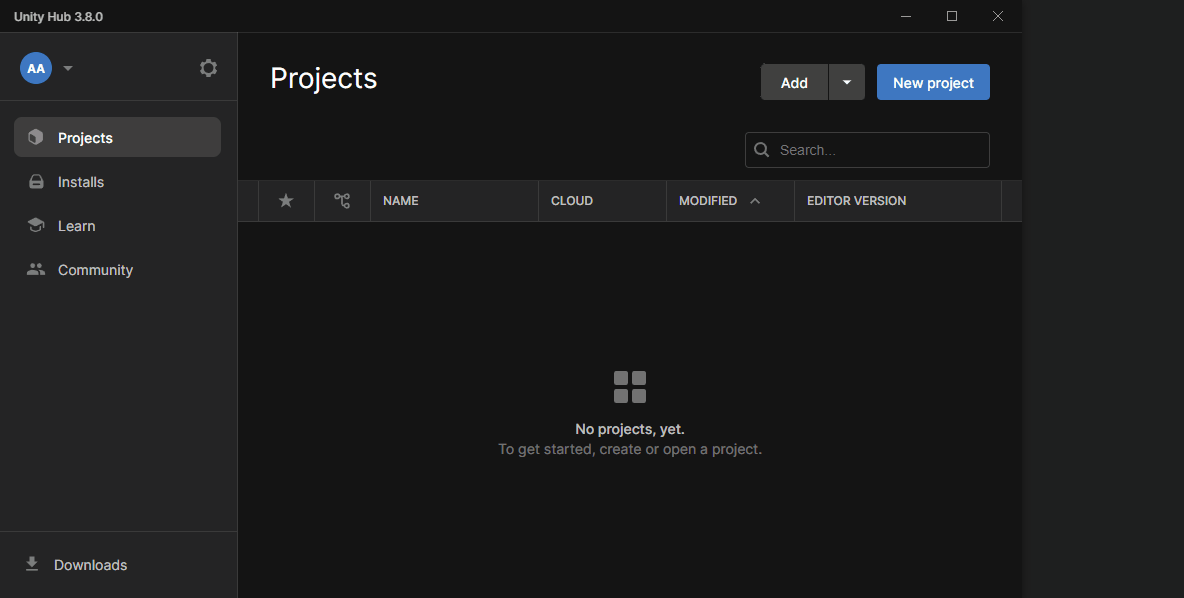Toggle the Modified sort order arrow
Screen dimensions: 1184x598
tap(755, 201)
